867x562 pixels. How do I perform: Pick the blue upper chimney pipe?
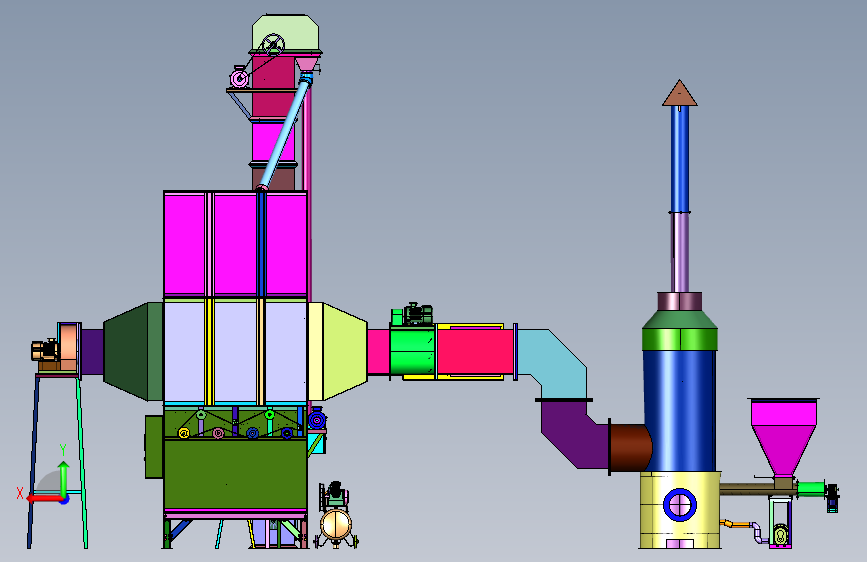680,159
